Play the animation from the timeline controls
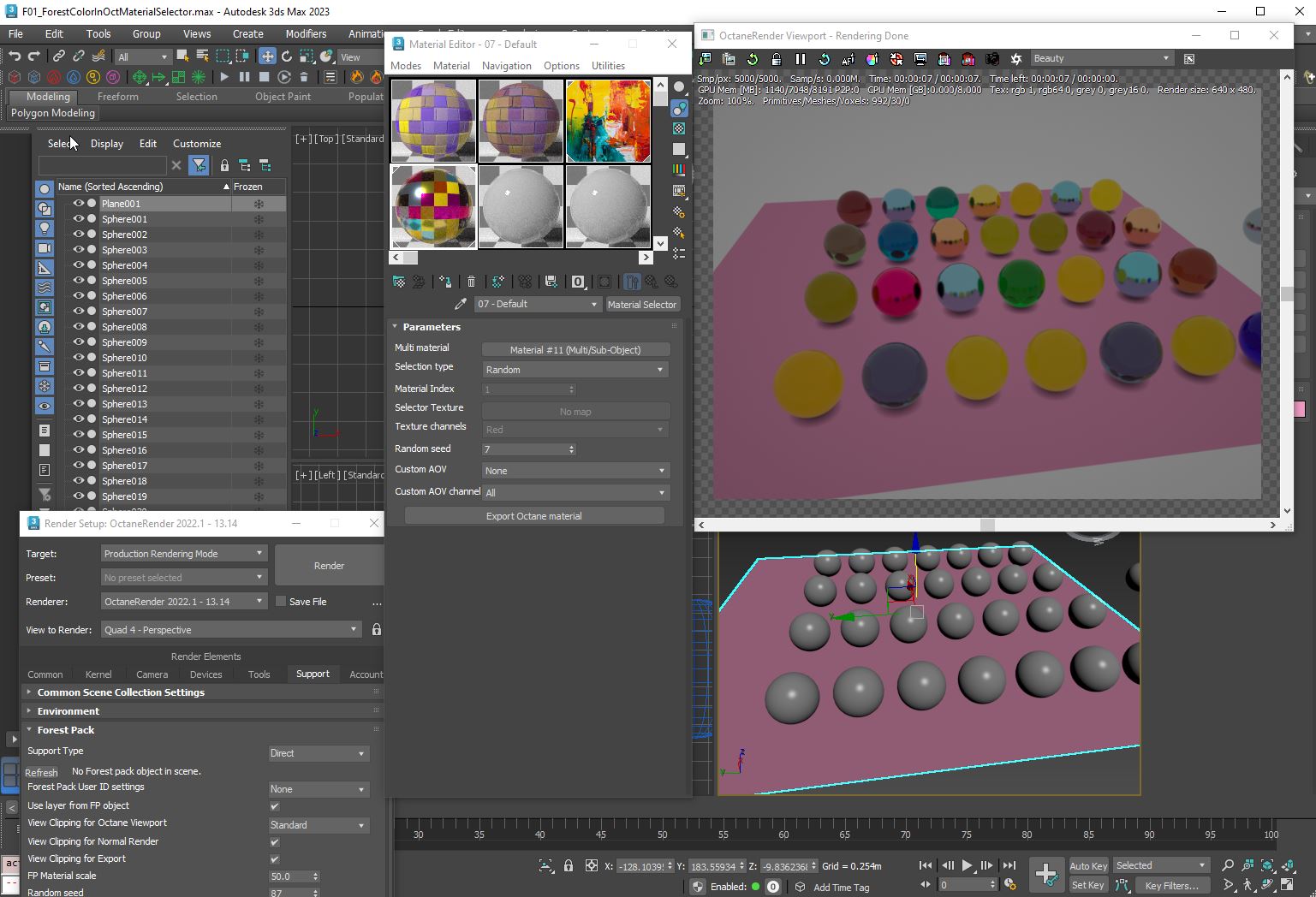This screenshot has height=897, width=1316. tap(967, 865)
